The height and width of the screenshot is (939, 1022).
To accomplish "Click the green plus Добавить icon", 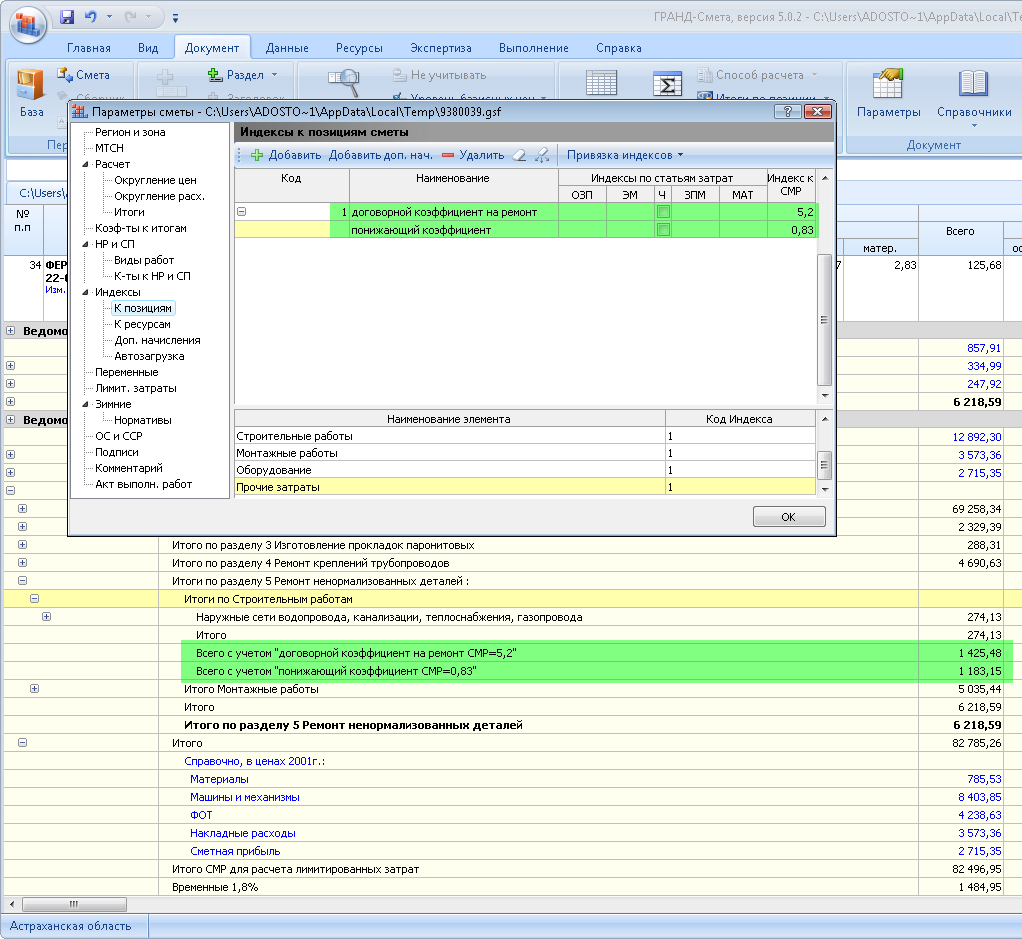I will tap(256, 155).
